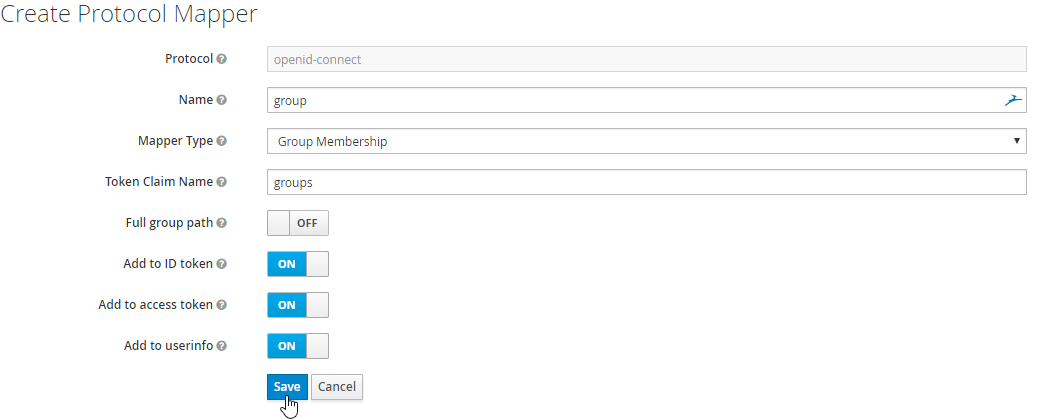Cancel creating the protocol mapper
The image size is (1042, 420).
click(x=337, y=387)
